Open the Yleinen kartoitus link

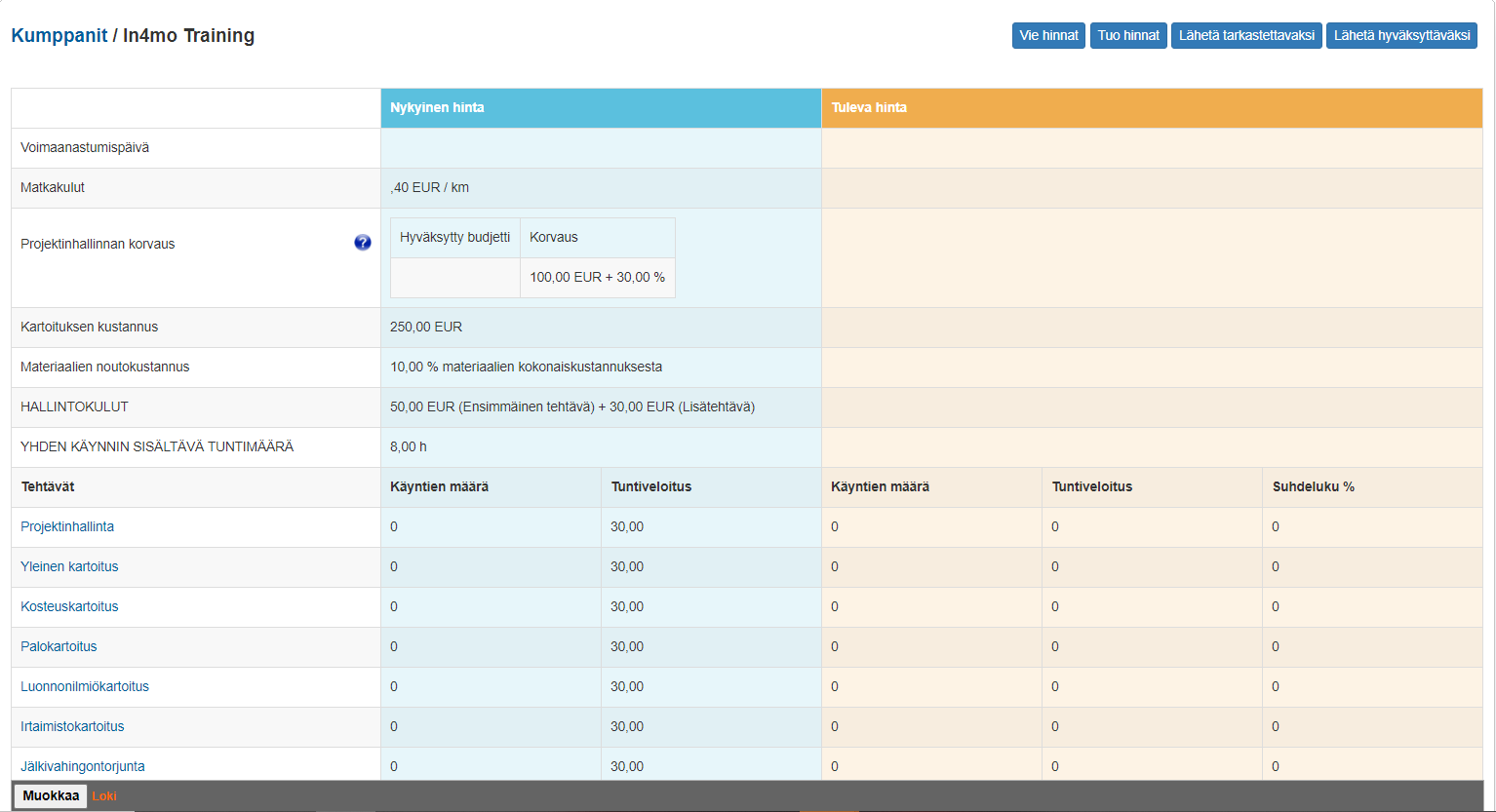click(69, 567)
